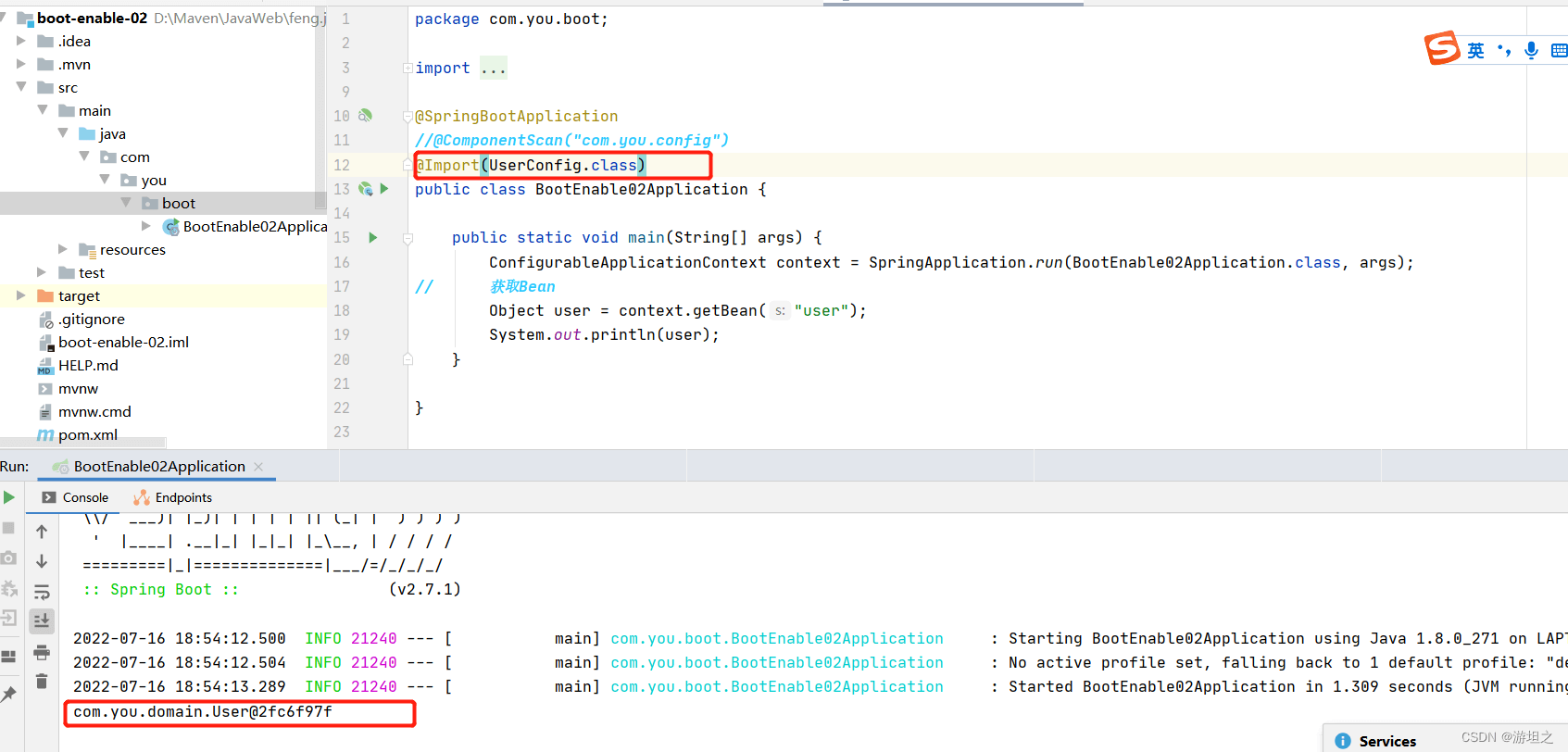Close the BootEnable02Application run tab
The height and width of the screenshot is (752, 1568).
click(x=258, y=467)
